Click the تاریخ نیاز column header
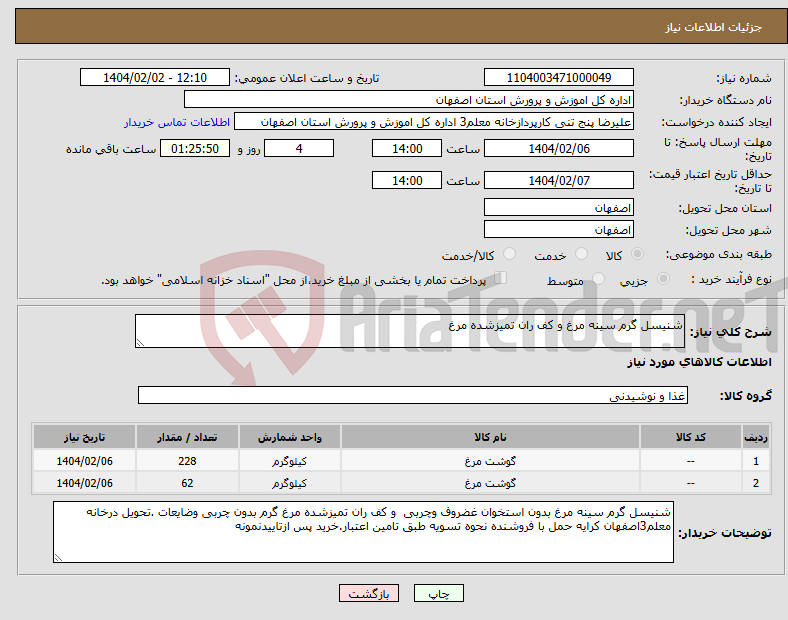The width and height of the screenshot is (788, 620). (x=84, y=437)
